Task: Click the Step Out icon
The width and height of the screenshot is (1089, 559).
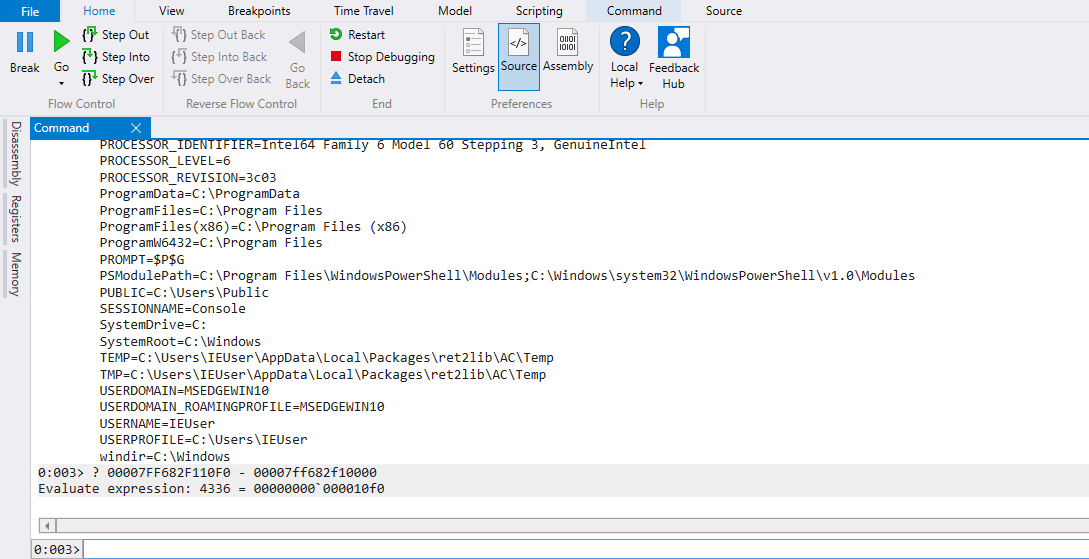Action: (x=89, y=35)
